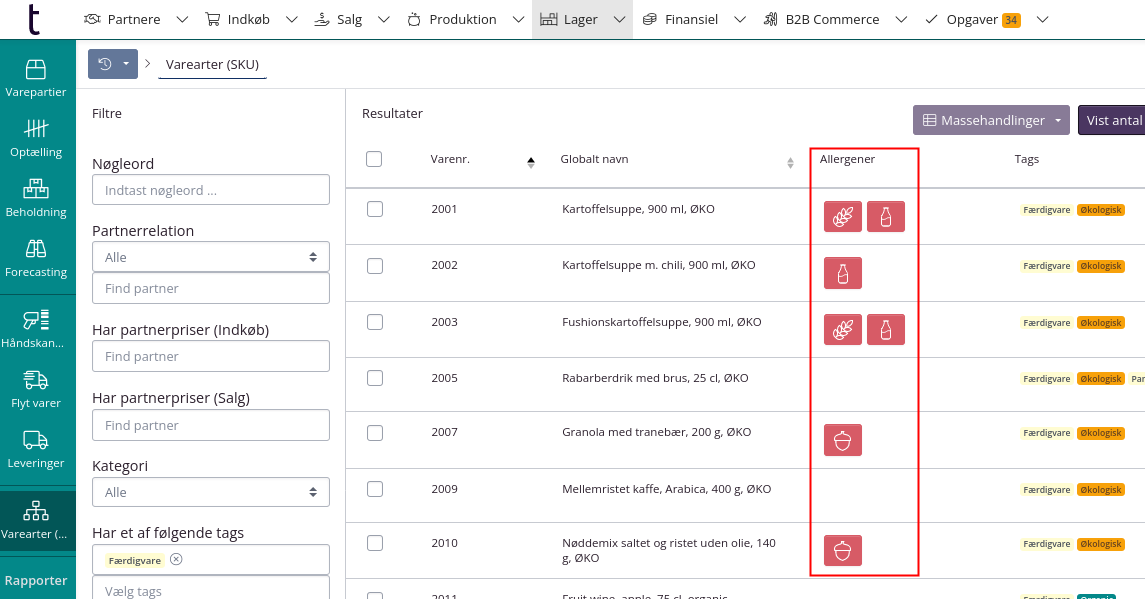Image resolution: width=1145 pixels, height=599 pixels.
Task: Check the Rabarberdrik item 2005 row
Action: [375, 378]
